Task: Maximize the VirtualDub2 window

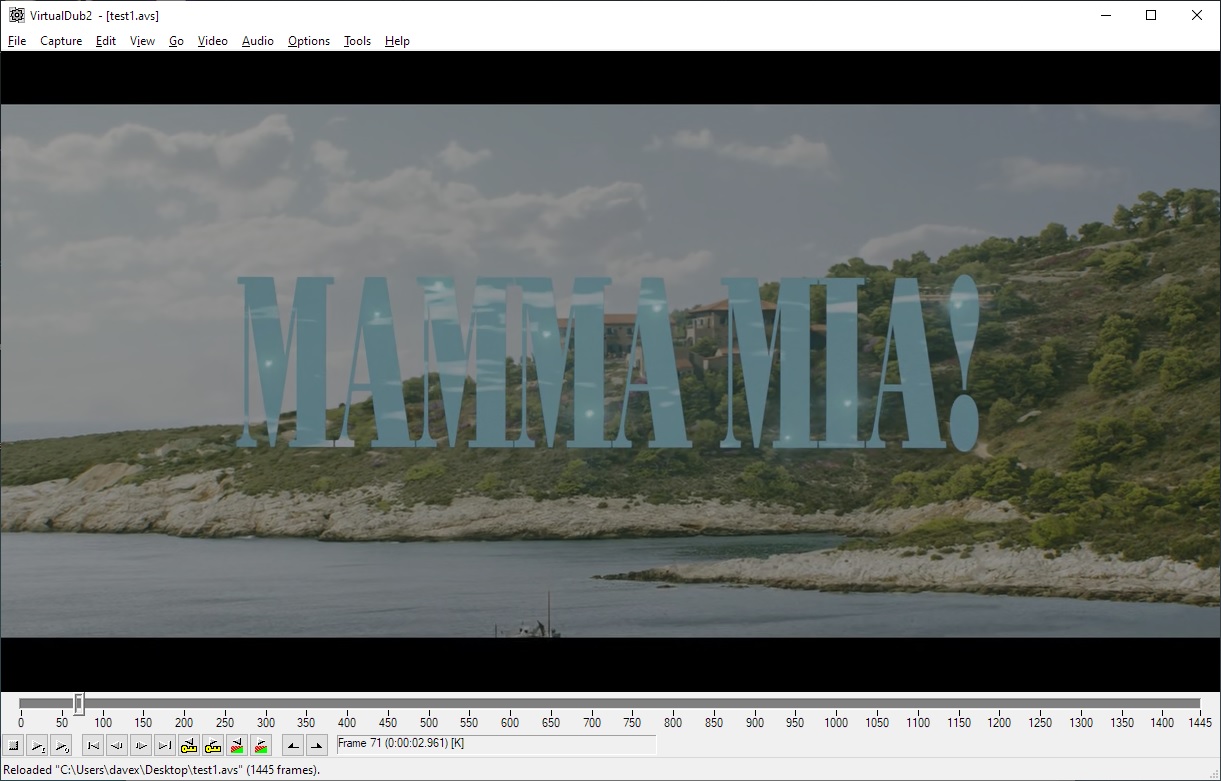Action: click(x=1151, y=15)
